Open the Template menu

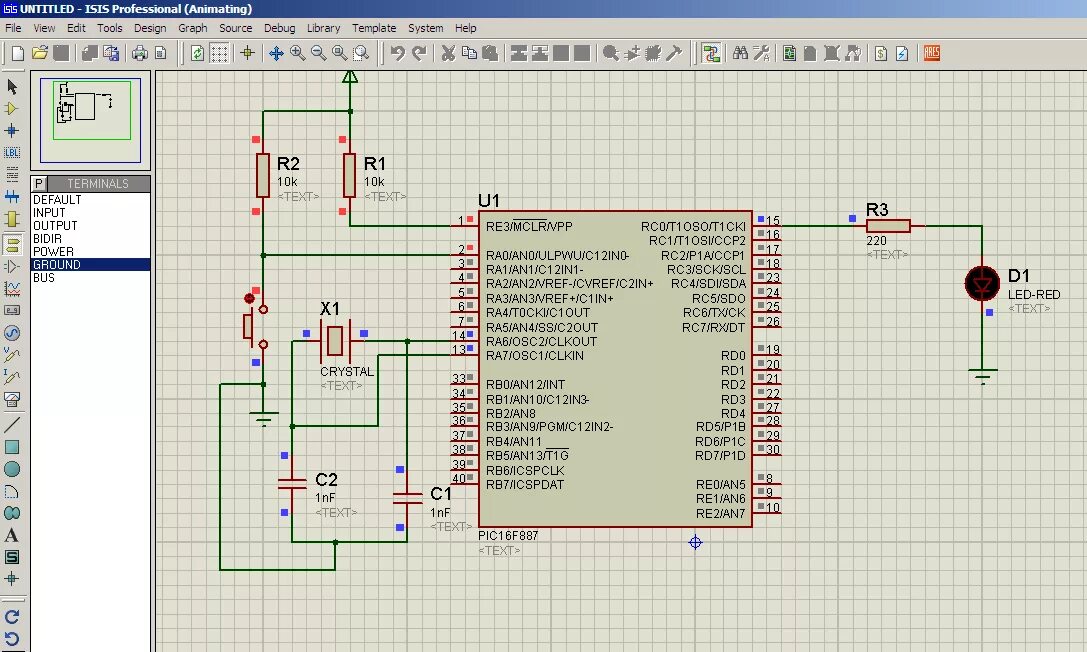[374, 28]
